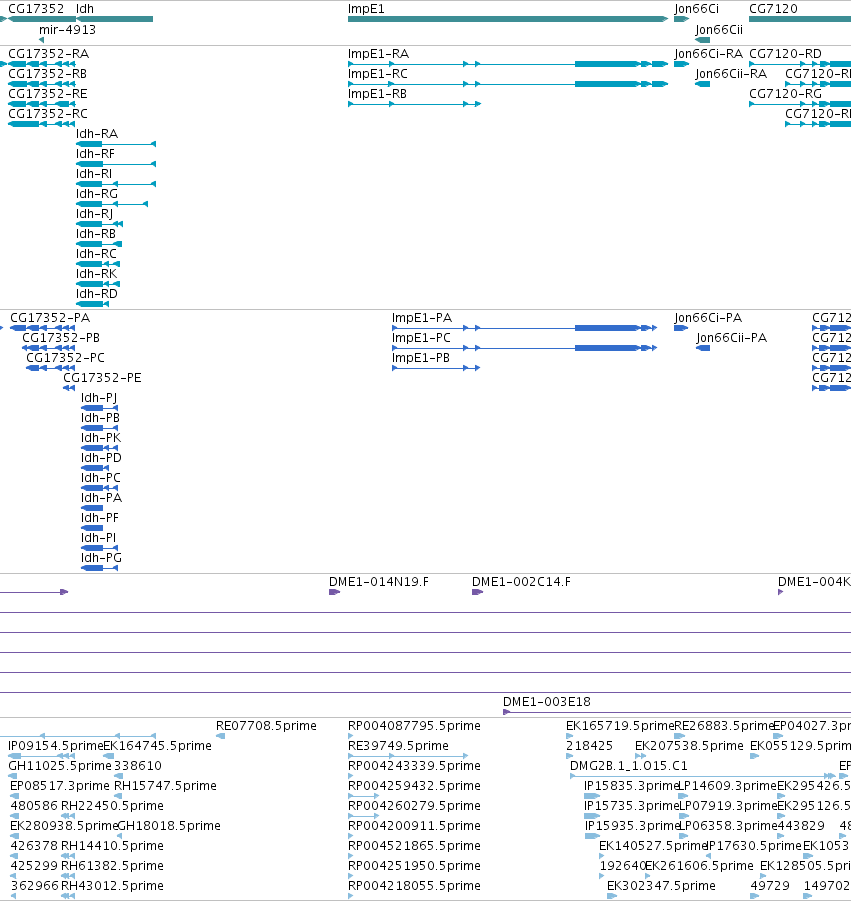851x901 pixels.
Task: Open the ImpE1-RA transcript label
Action: click(x=379, y=53)
